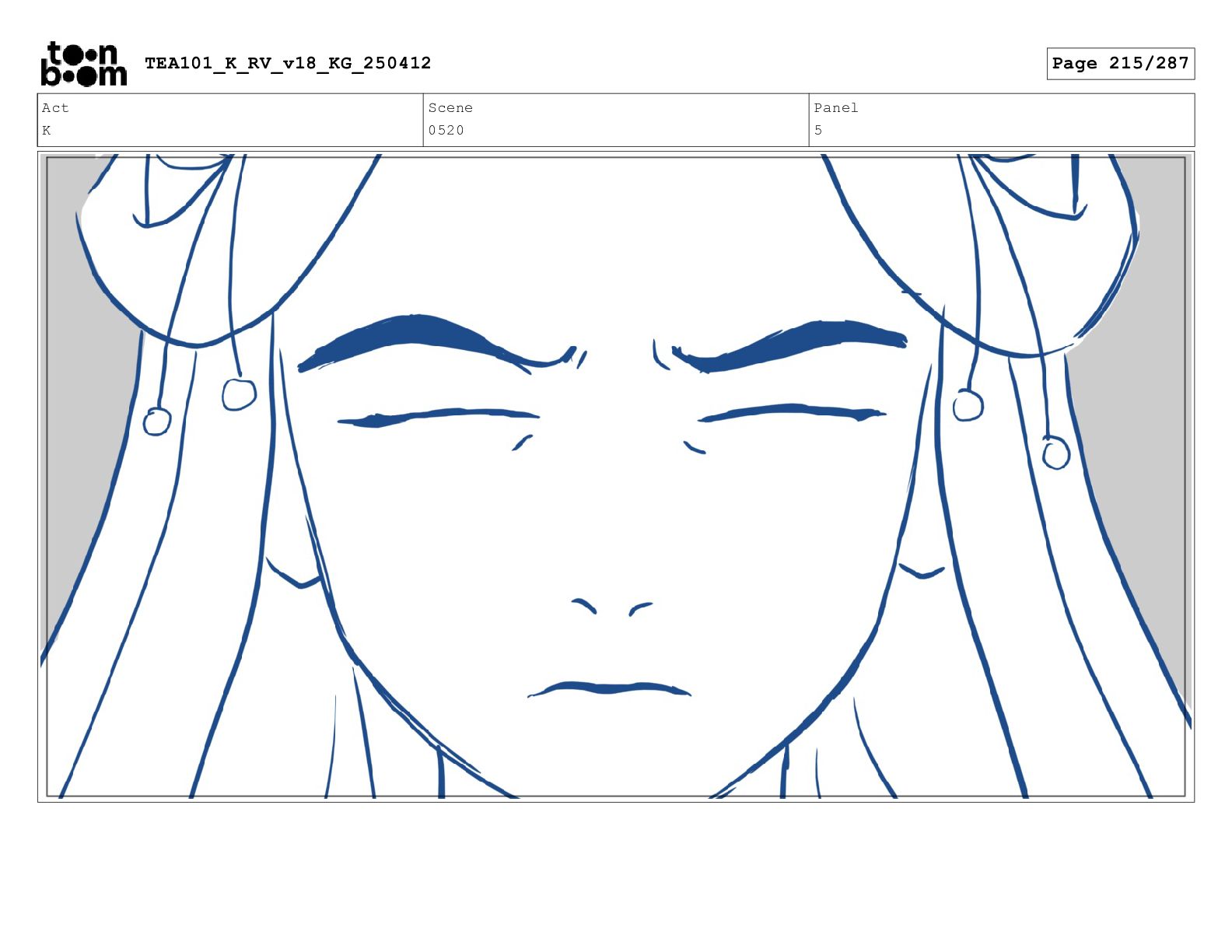Click the 'Panel' header label

836,108
